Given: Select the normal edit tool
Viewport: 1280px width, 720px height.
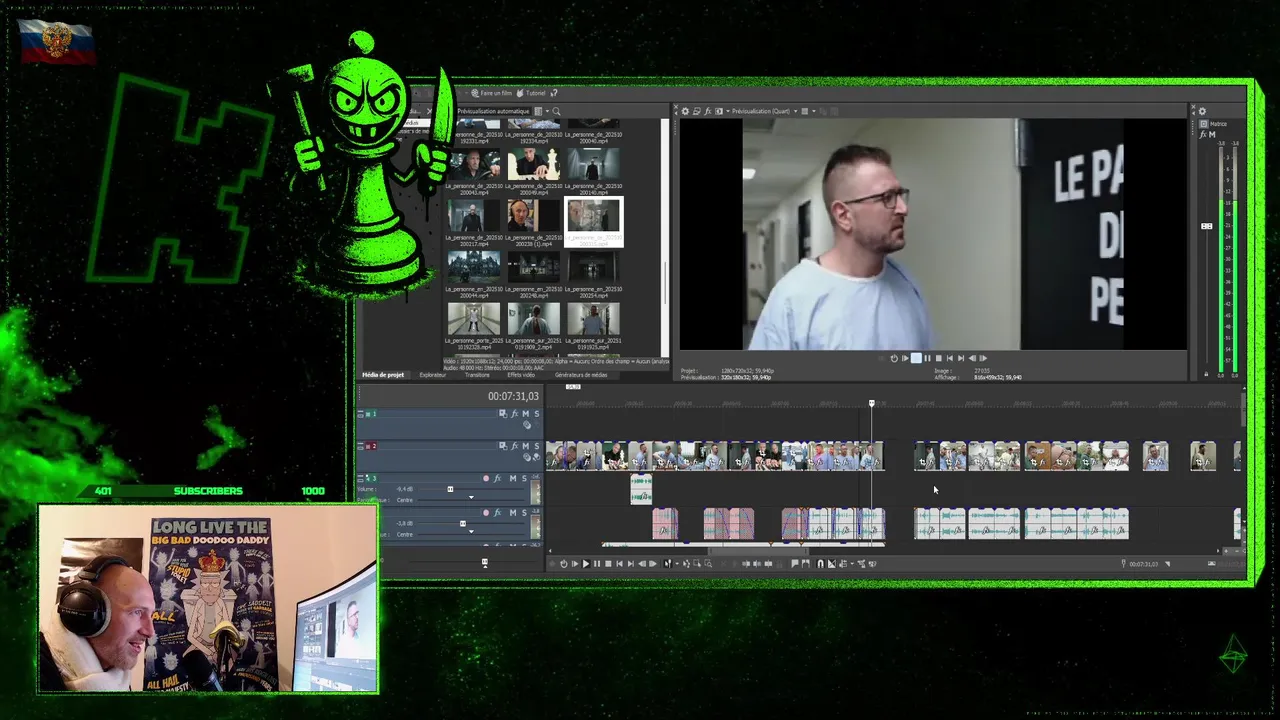Looking at the screenshot, I should pyautogui.click(x=668, y=563).
